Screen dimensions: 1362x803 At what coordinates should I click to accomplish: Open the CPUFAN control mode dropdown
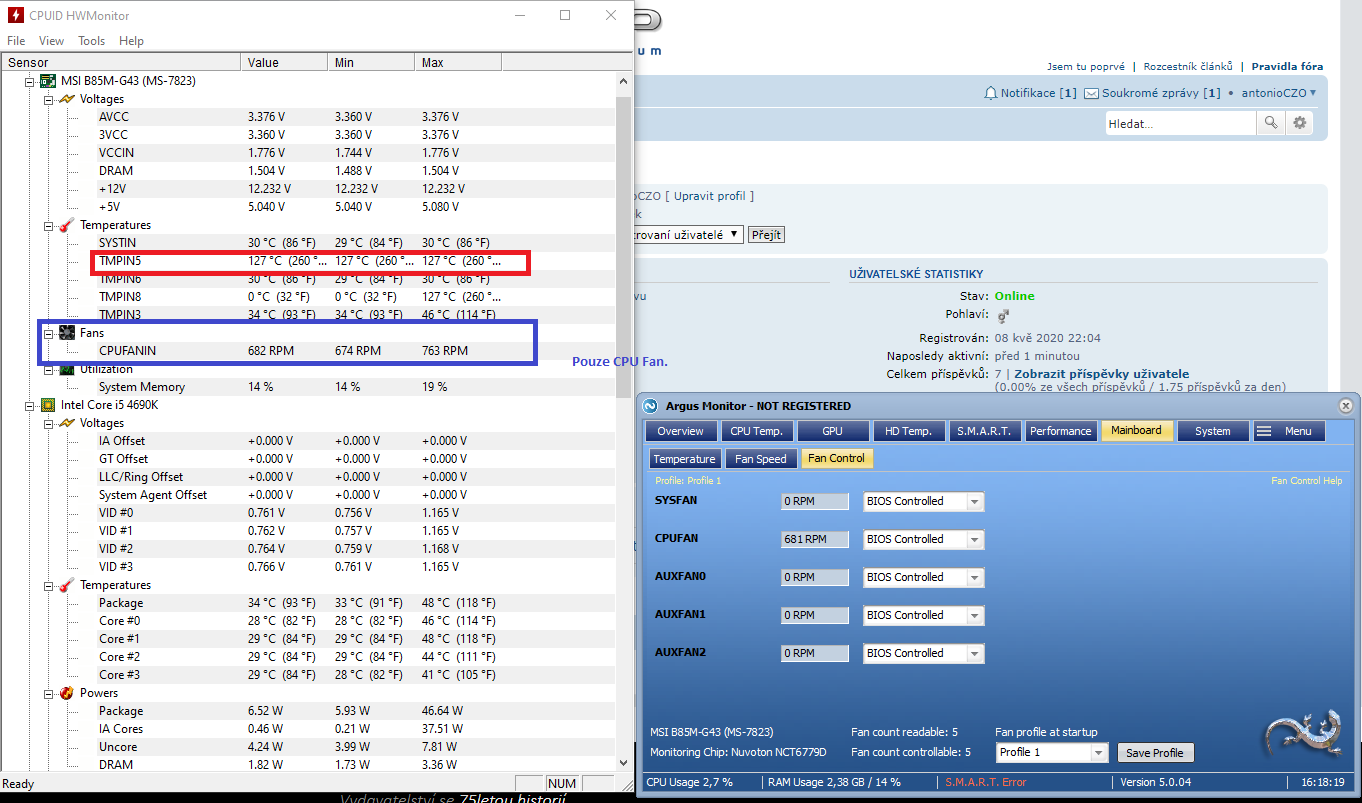(x=974, y=540)
